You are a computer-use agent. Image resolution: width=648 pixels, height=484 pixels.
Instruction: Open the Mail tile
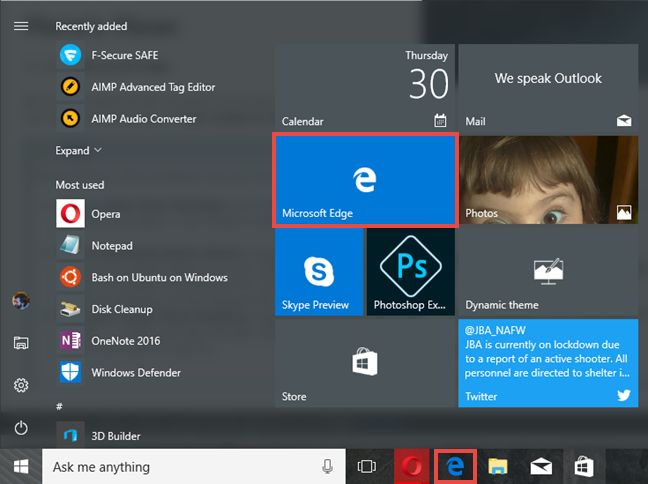548,87
